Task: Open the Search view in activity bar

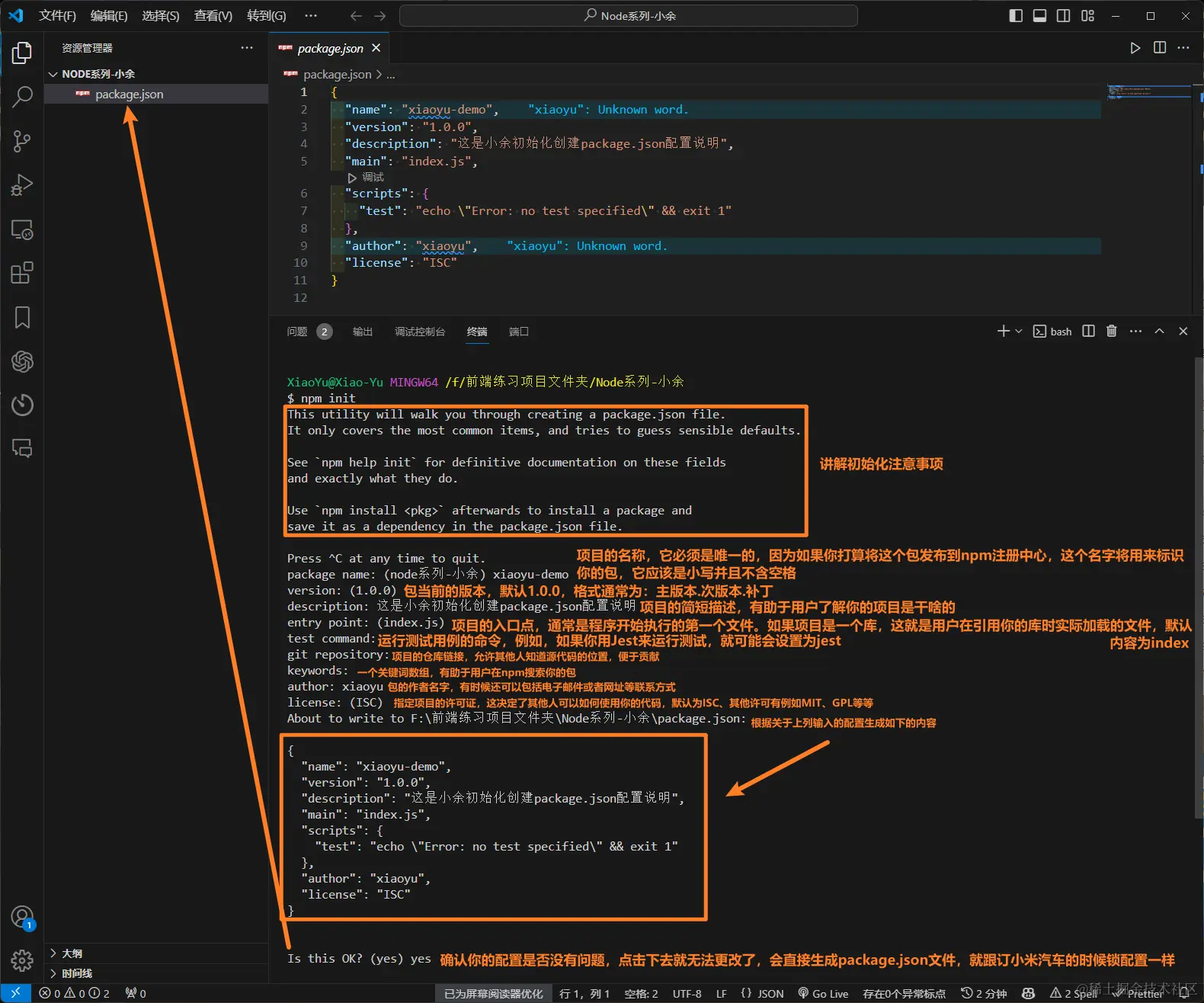Action: (22, 97)
